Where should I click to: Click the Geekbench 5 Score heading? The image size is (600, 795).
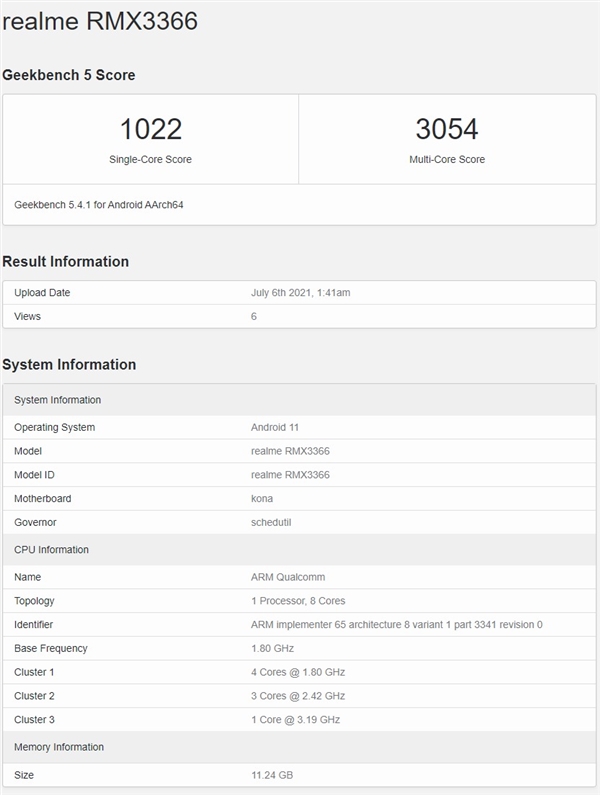pos(69,75)
